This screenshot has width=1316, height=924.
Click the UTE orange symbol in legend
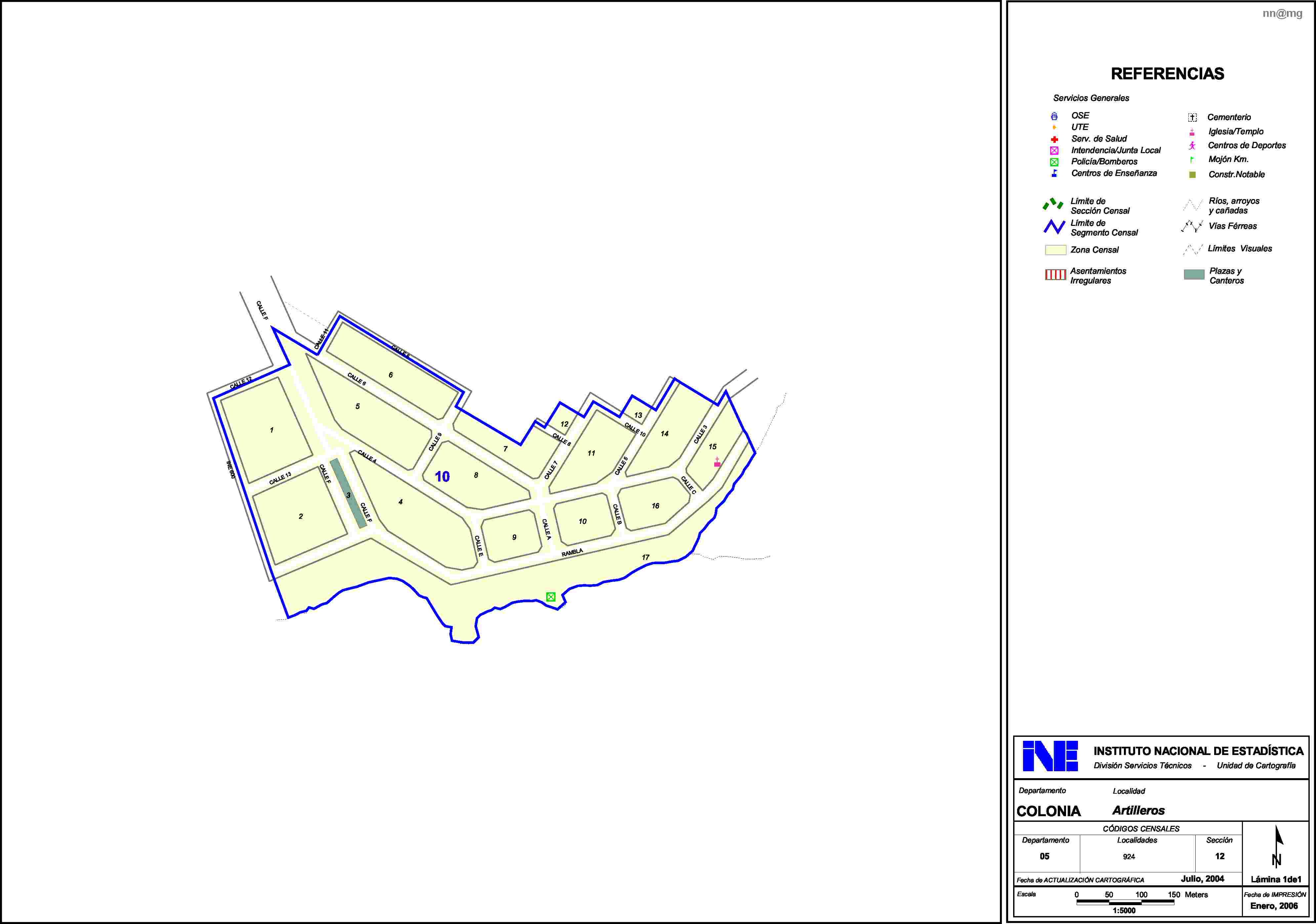click(x=1054, y=127)
